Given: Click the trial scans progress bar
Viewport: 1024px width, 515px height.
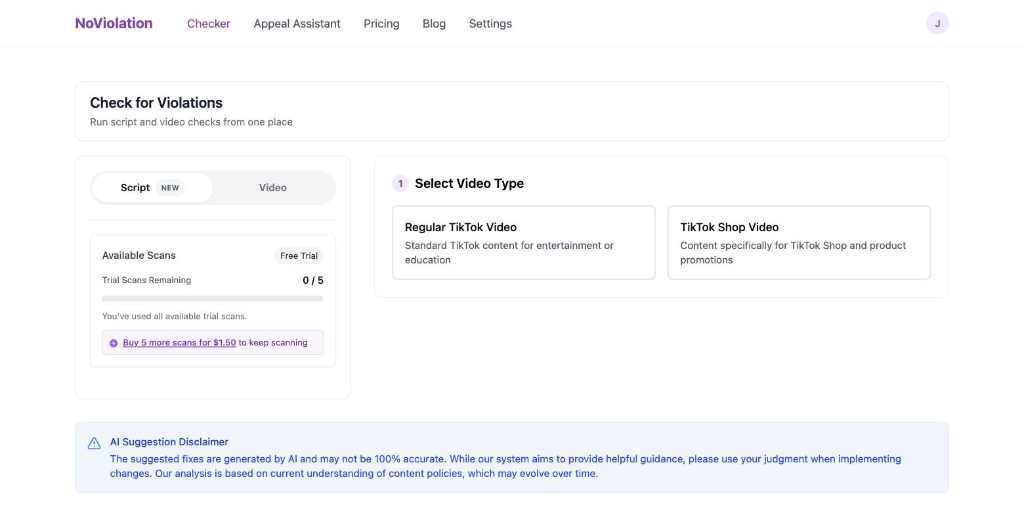Looking at the screenshot, I should 213,299.
